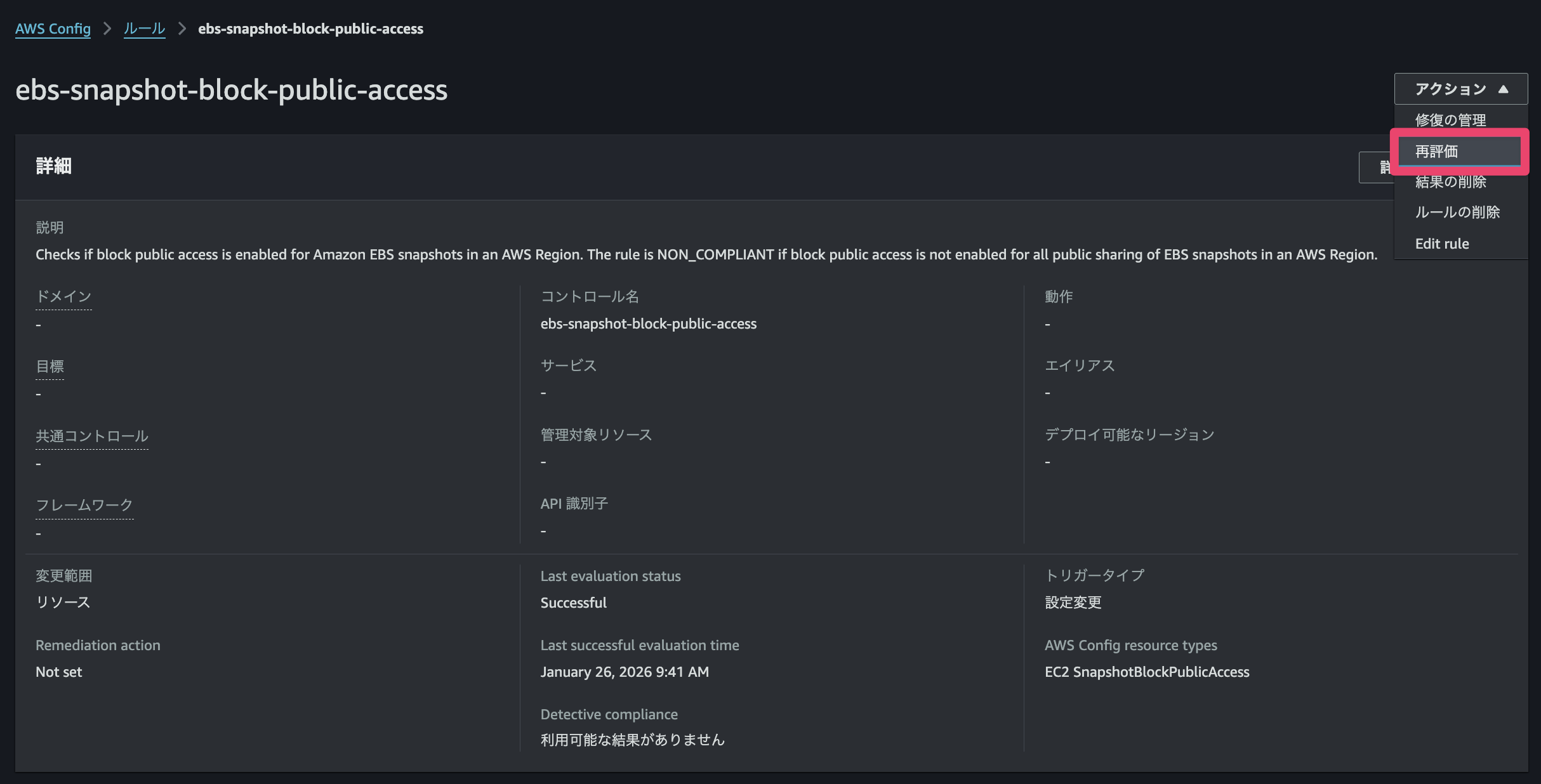Navigate to ルール breadcrumb link
The height and width of the screenshot is (784, 1541).
pyautogui.click(x=144, y=29)
